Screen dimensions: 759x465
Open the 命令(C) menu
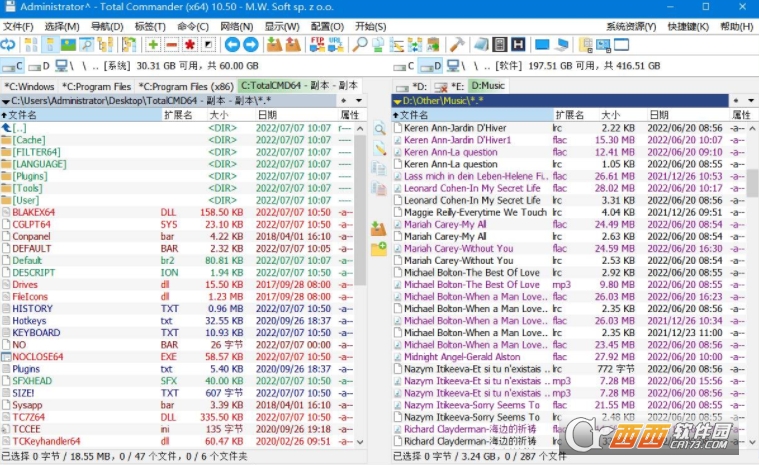click(x=192, y=26)
